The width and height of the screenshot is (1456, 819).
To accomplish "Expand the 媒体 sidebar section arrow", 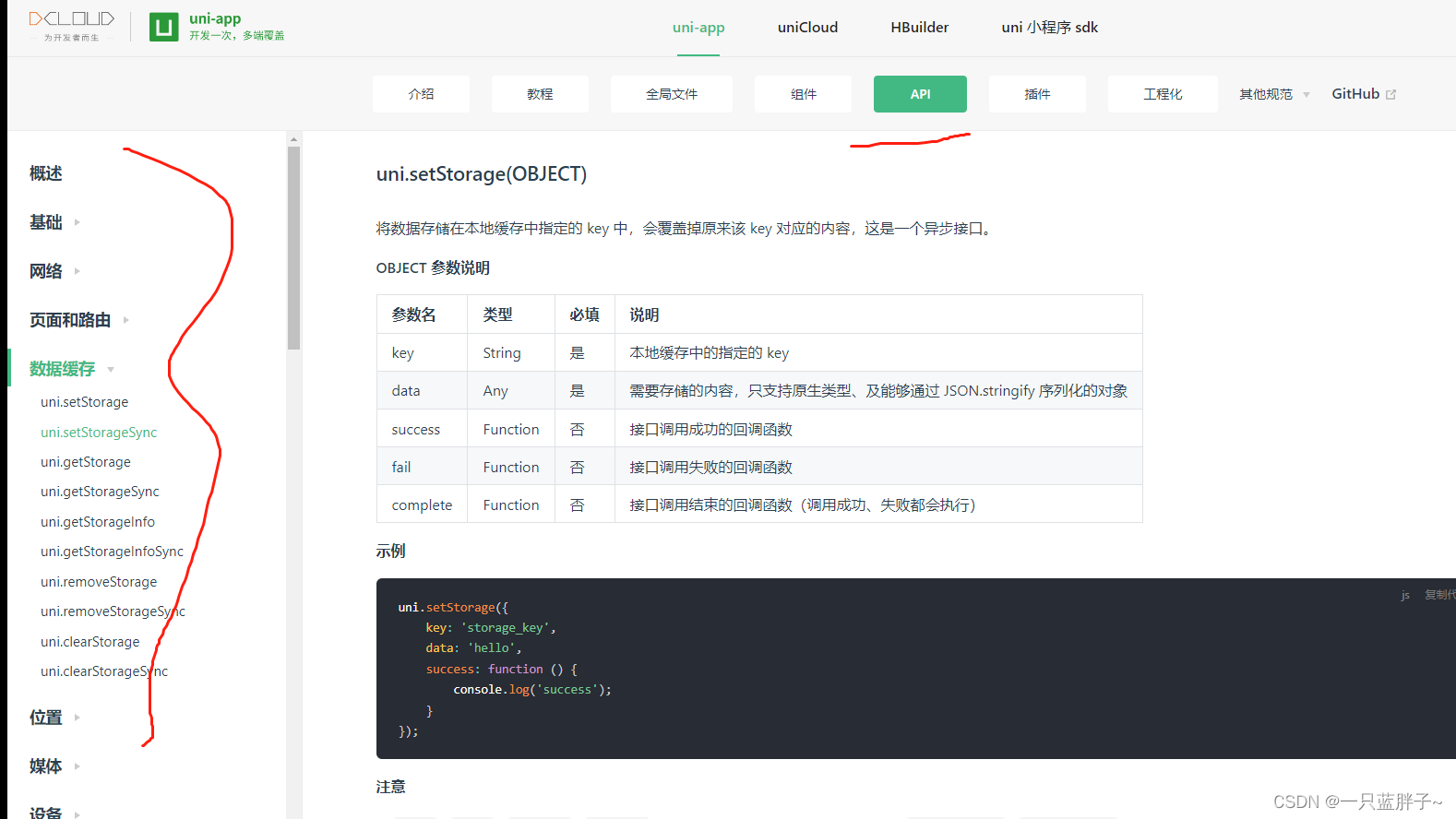I will coord(78,766).
